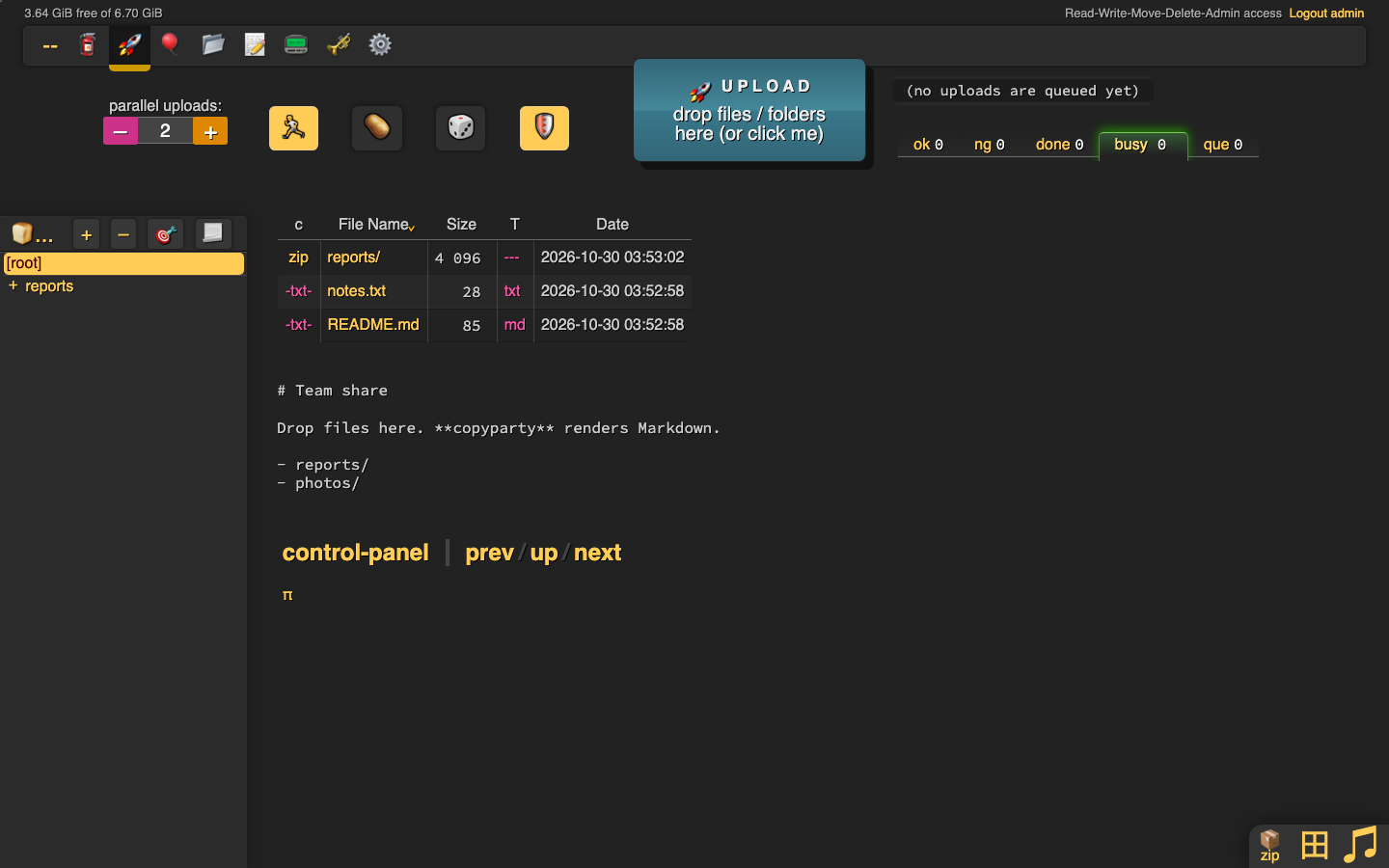Toggle the grid view icon

[1314, 846]
